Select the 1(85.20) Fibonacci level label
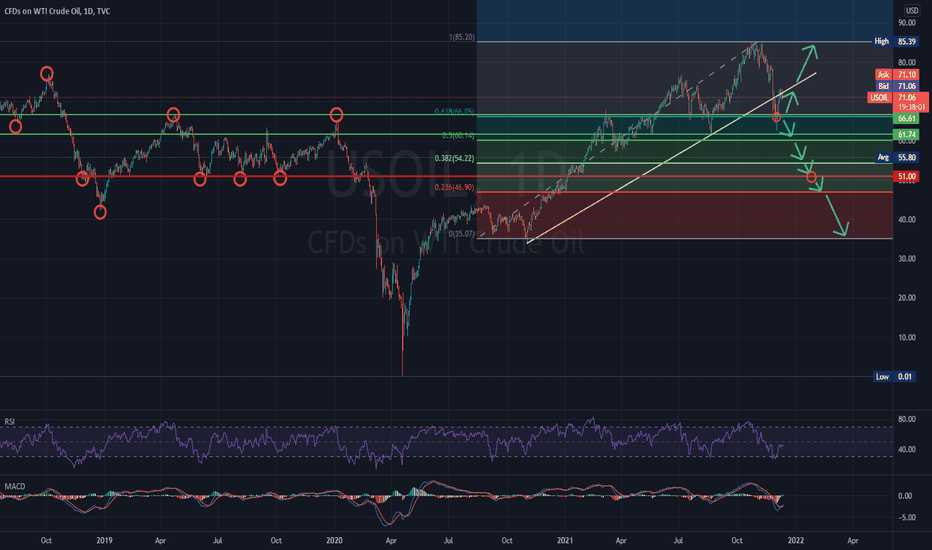932x550 pixels. click(x=462, y=37)
